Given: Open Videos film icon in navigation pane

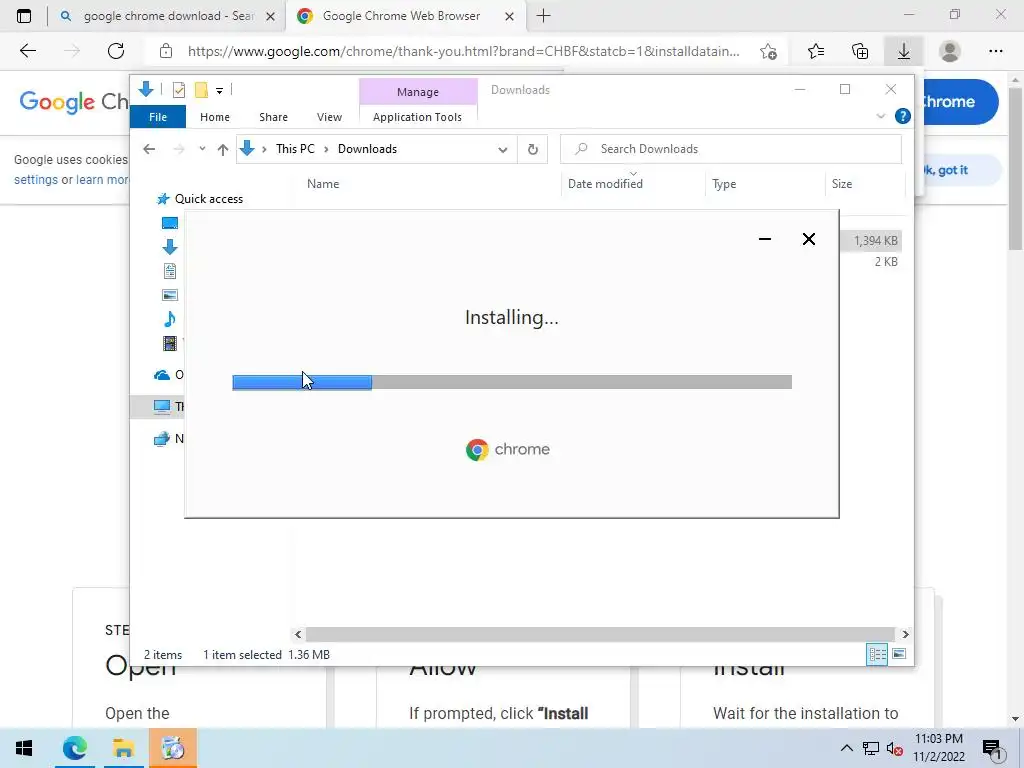Looking at the screenshot, I should coord(170,343).
